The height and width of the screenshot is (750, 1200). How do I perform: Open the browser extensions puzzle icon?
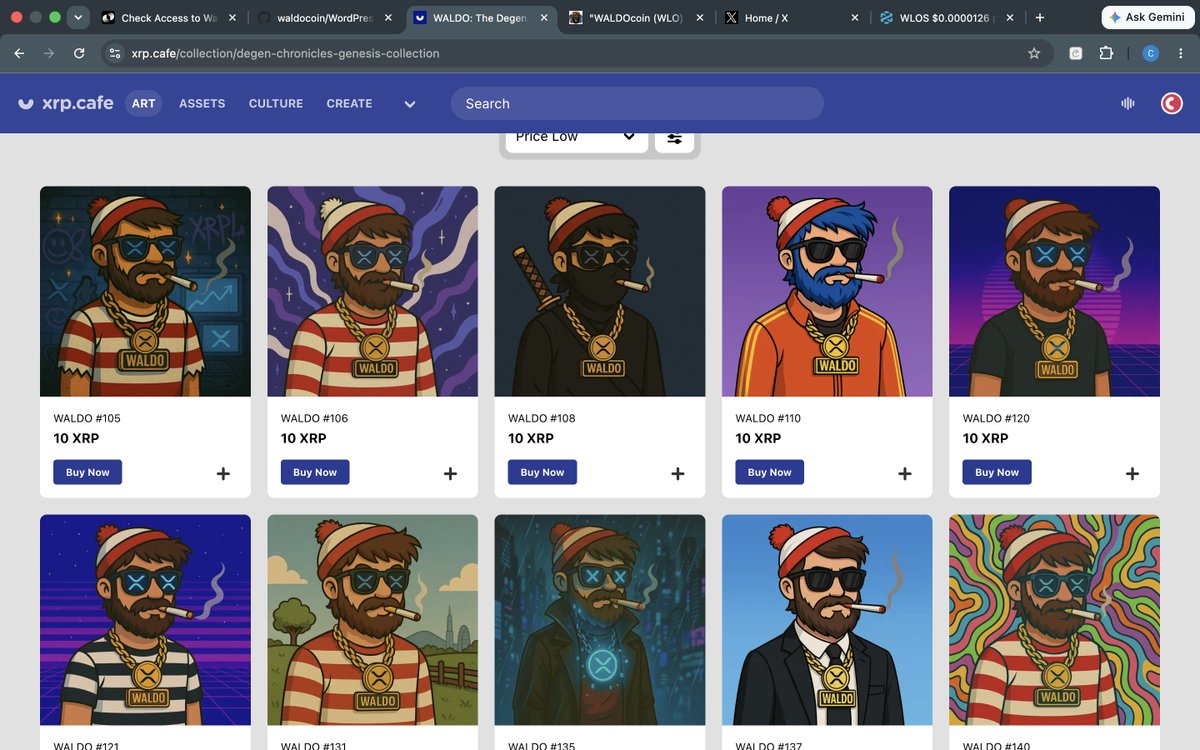(1106, 53)
